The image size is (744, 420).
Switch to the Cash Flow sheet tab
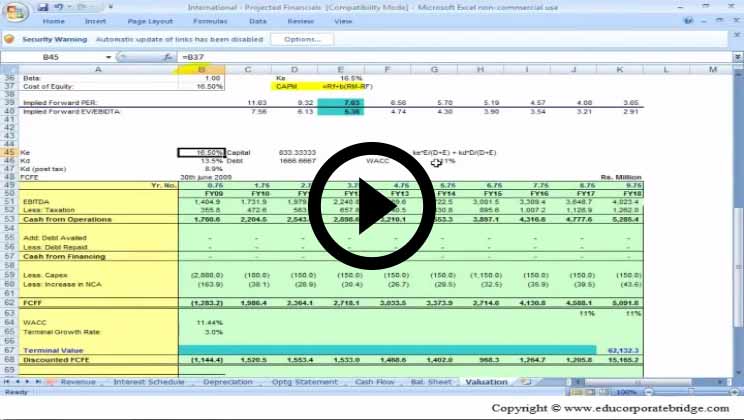(374, 382)
